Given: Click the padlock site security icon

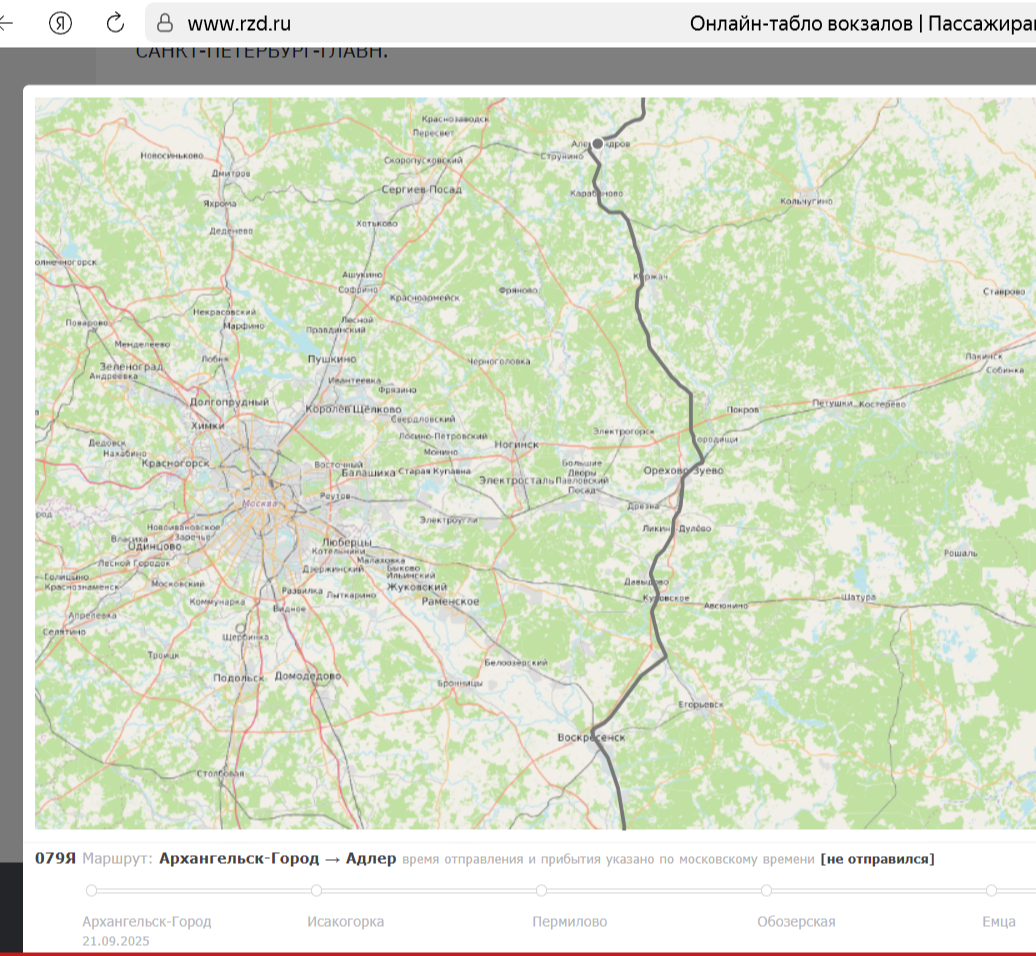Looking at the screenshot, I should click(166, 23).
